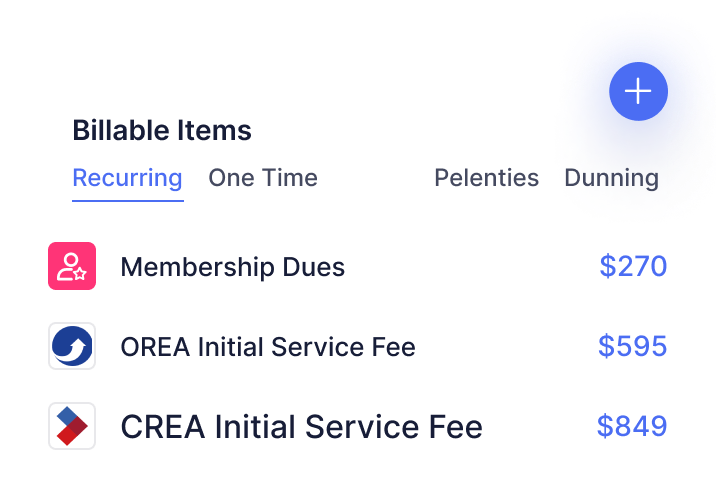Click the Billable Items heading
716x497 pixels.
[162, 130]
